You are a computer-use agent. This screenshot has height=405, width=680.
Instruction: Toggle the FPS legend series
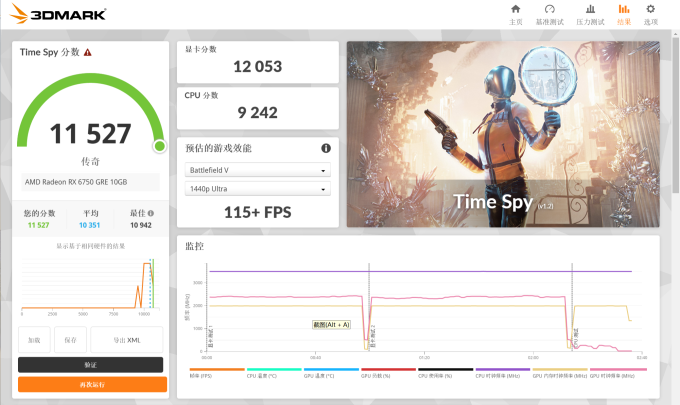pos(217,372)
